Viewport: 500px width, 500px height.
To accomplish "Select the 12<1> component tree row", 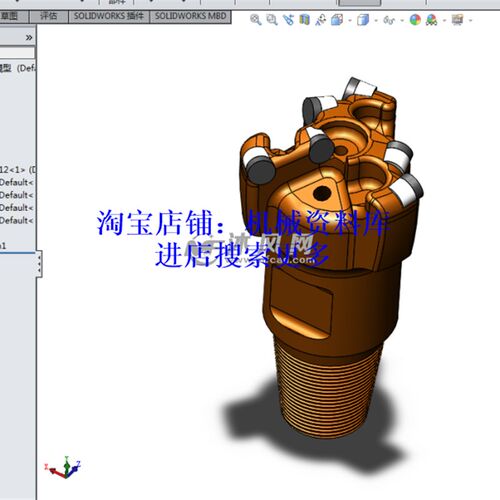I will [18, 170].
